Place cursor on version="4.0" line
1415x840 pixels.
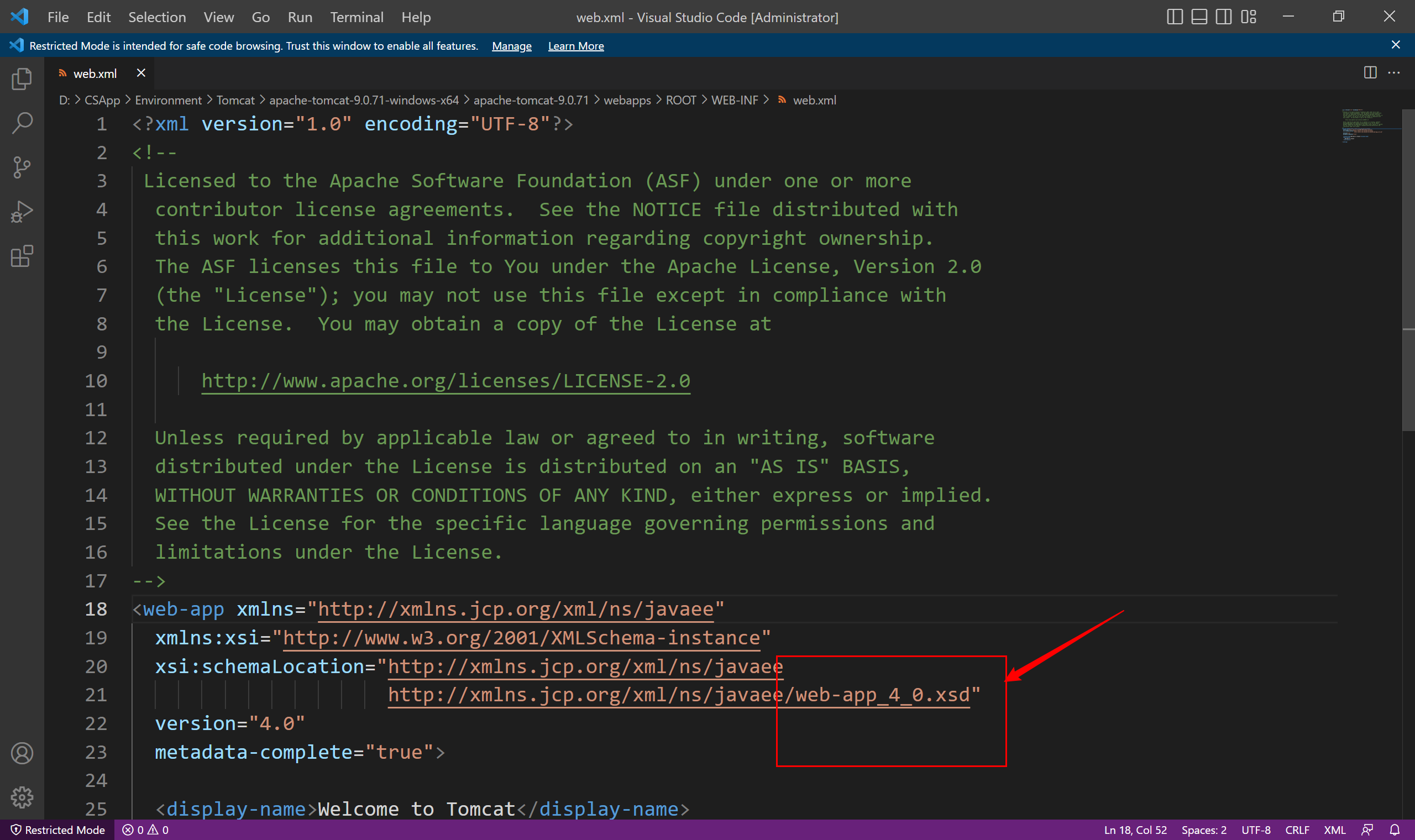pyautogui.click(x=230, y=723)
